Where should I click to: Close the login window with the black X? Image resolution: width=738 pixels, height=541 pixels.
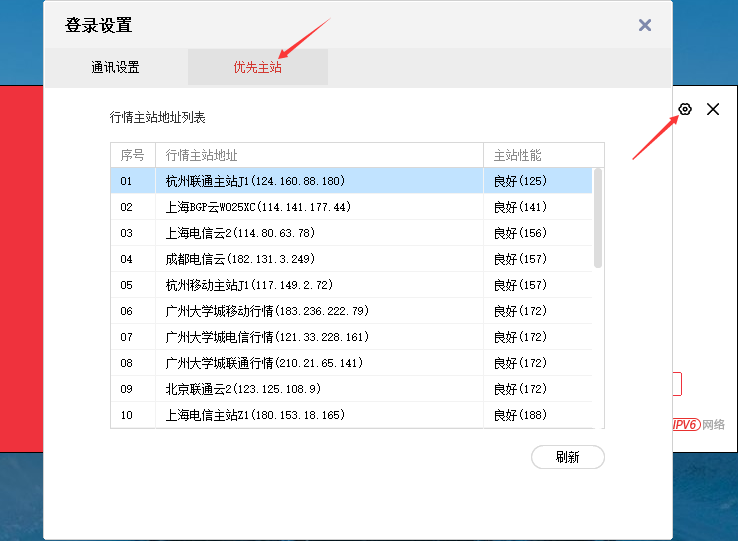pyautogui.click(x=713, y=109)
